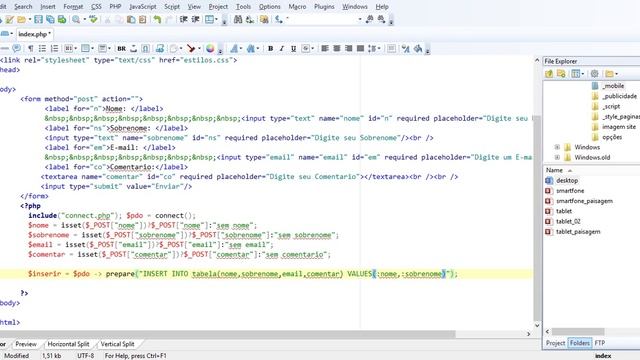Switch to the FTP panel tab
640x360 pixels.
click(600, 343)
